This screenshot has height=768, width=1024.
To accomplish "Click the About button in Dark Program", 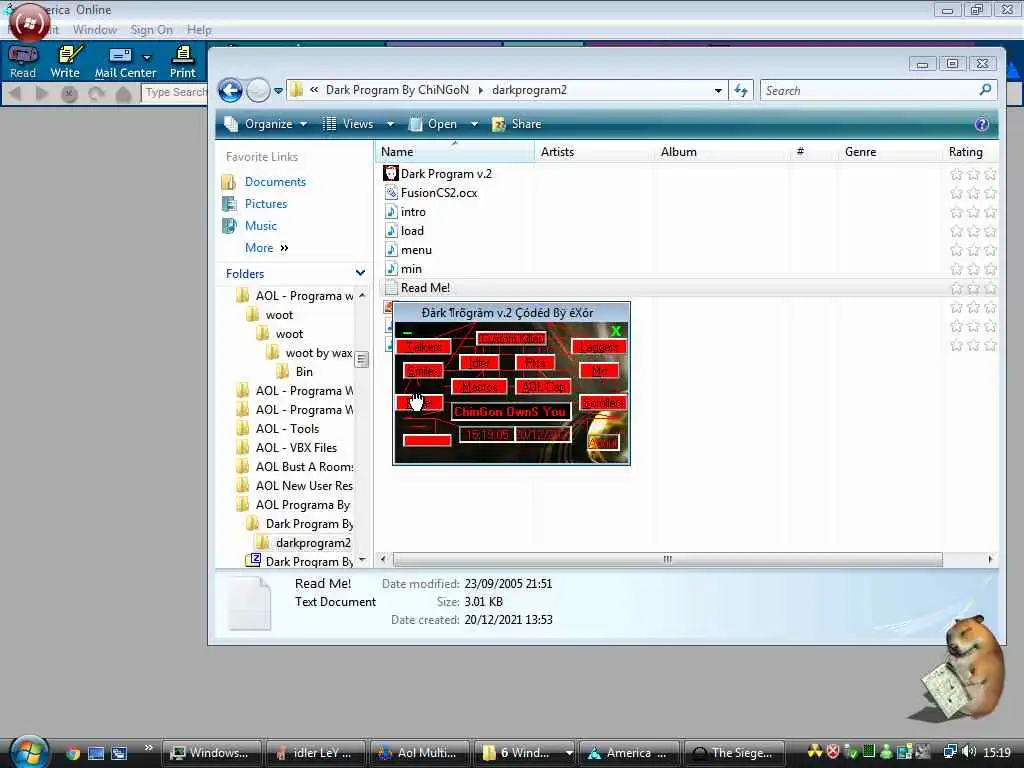I will (602, 443).
